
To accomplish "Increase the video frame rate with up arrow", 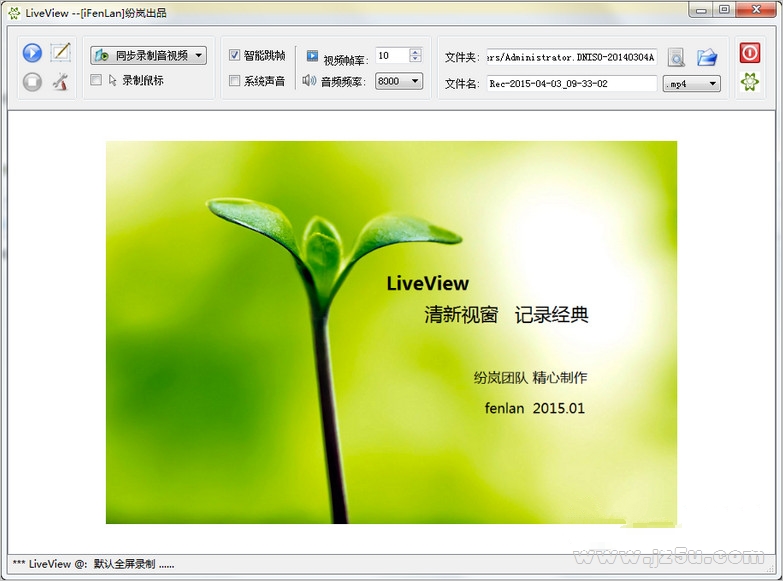I will click(x=415, y=51).
